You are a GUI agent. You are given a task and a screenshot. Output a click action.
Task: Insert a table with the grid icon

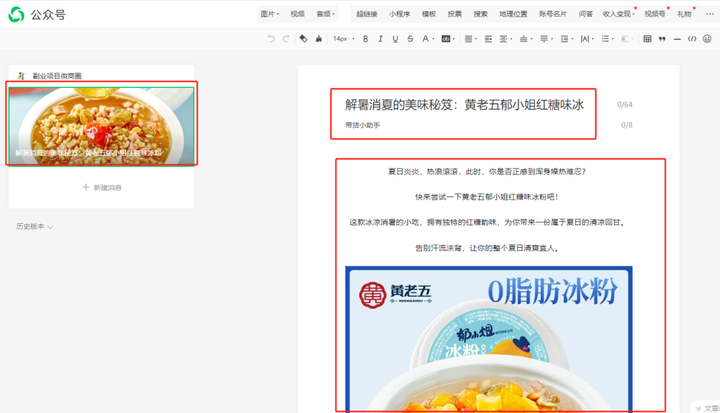click(647, 39)
